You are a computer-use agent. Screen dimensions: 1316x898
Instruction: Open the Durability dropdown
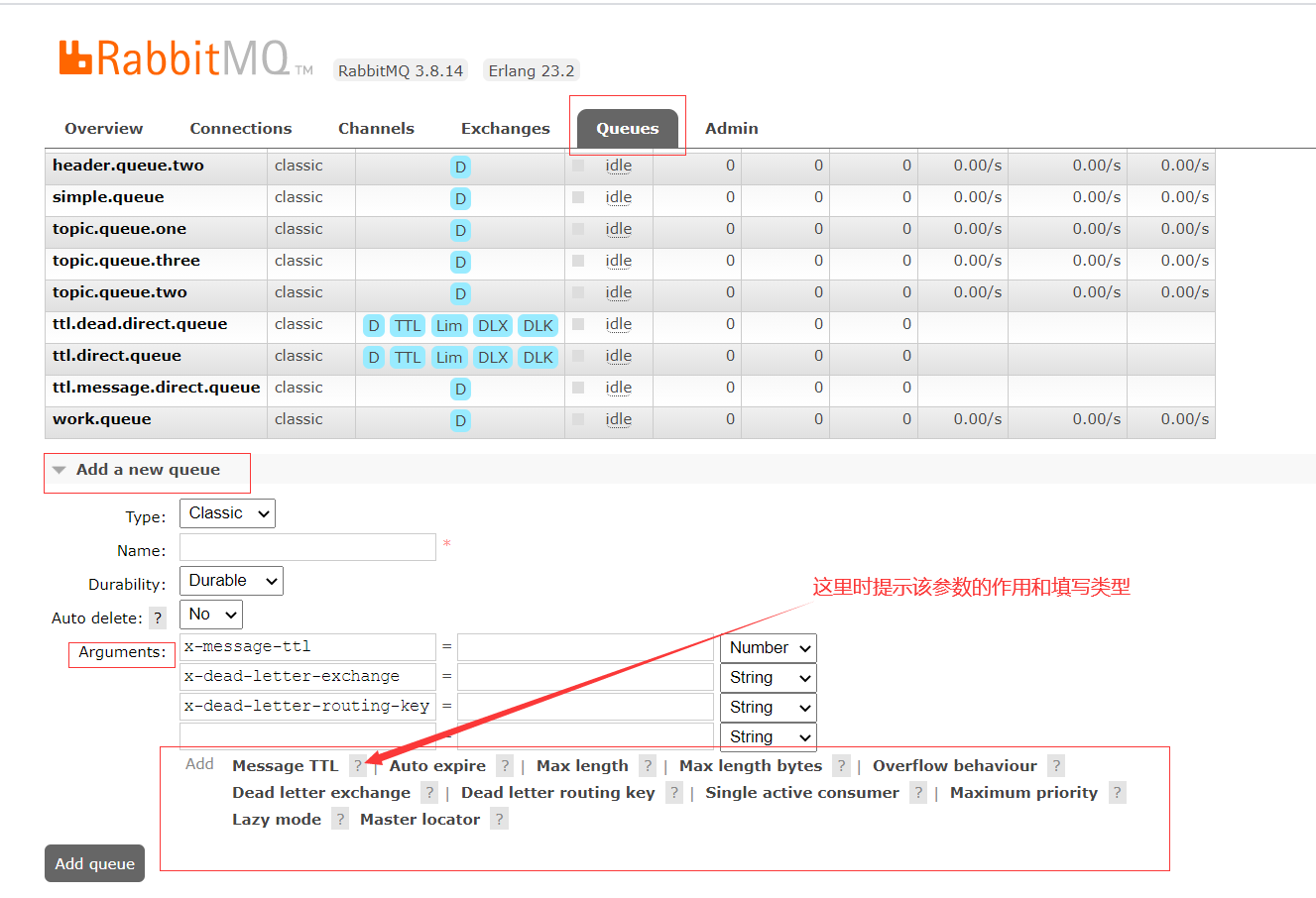click(231, 581)
